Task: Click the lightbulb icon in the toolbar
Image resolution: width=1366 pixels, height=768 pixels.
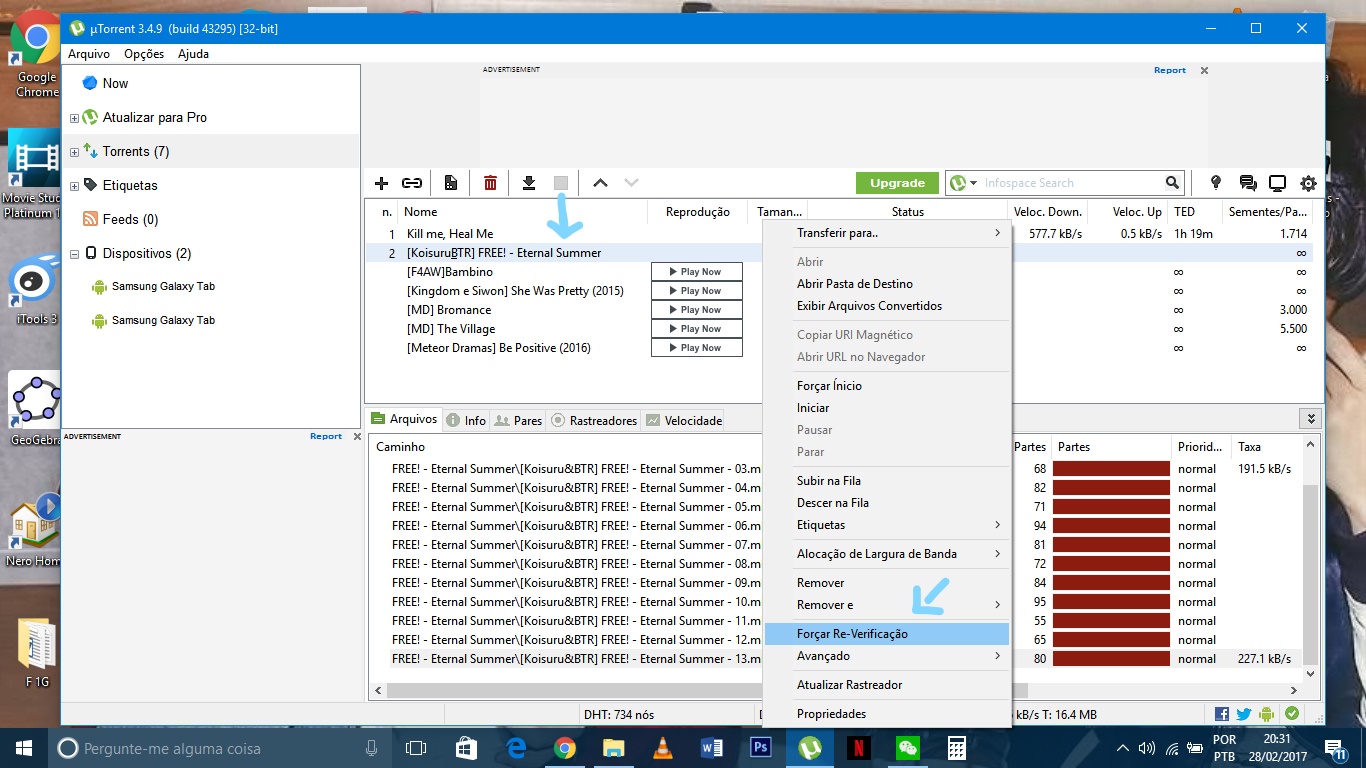Action: (x=1216, y=183)
